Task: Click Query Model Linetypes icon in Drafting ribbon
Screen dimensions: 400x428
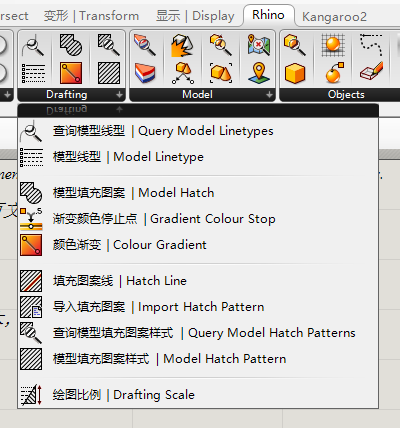Action: (x=33, y=46)
